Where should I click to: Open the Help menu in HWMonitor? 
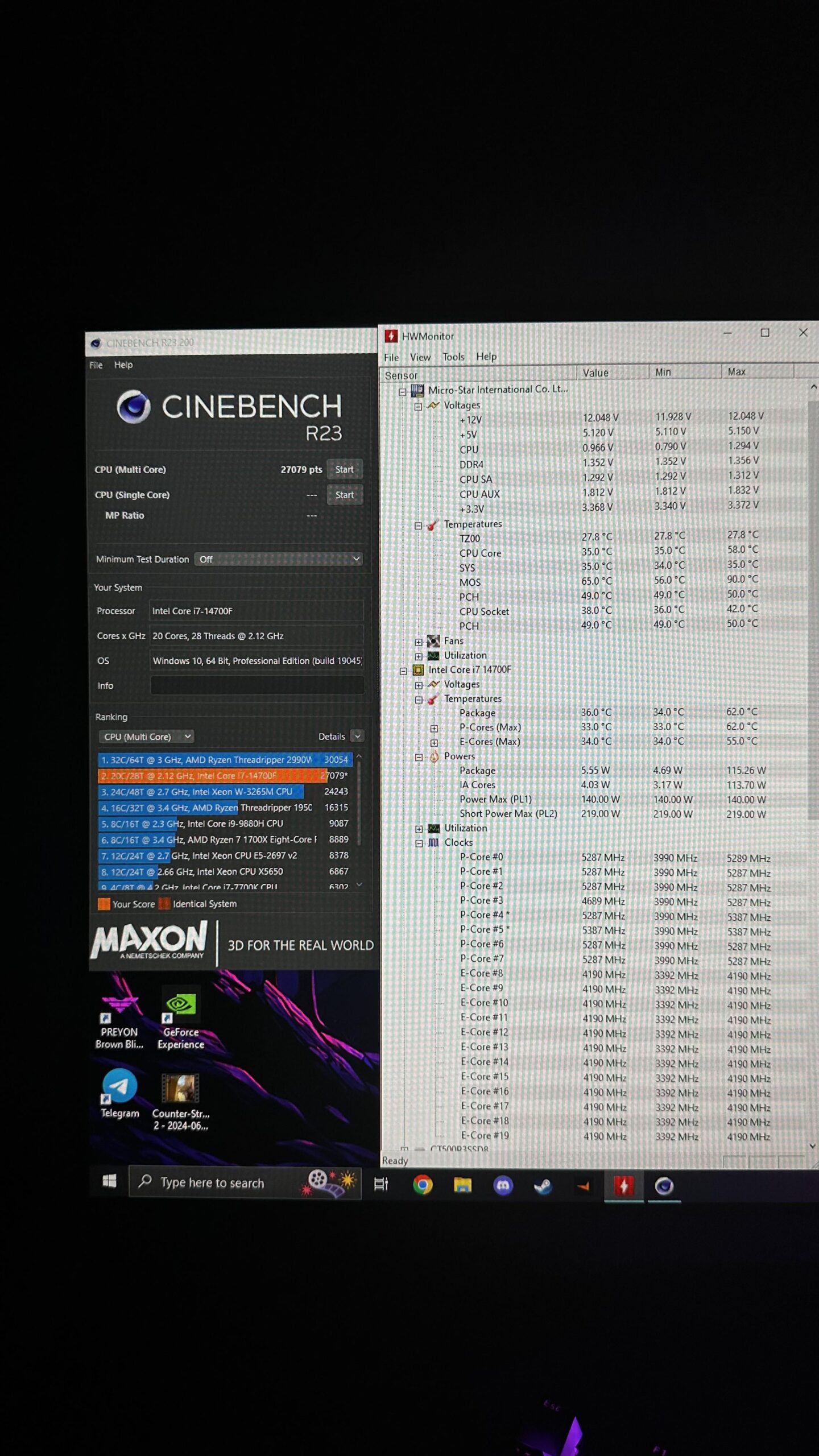point(486,356)
